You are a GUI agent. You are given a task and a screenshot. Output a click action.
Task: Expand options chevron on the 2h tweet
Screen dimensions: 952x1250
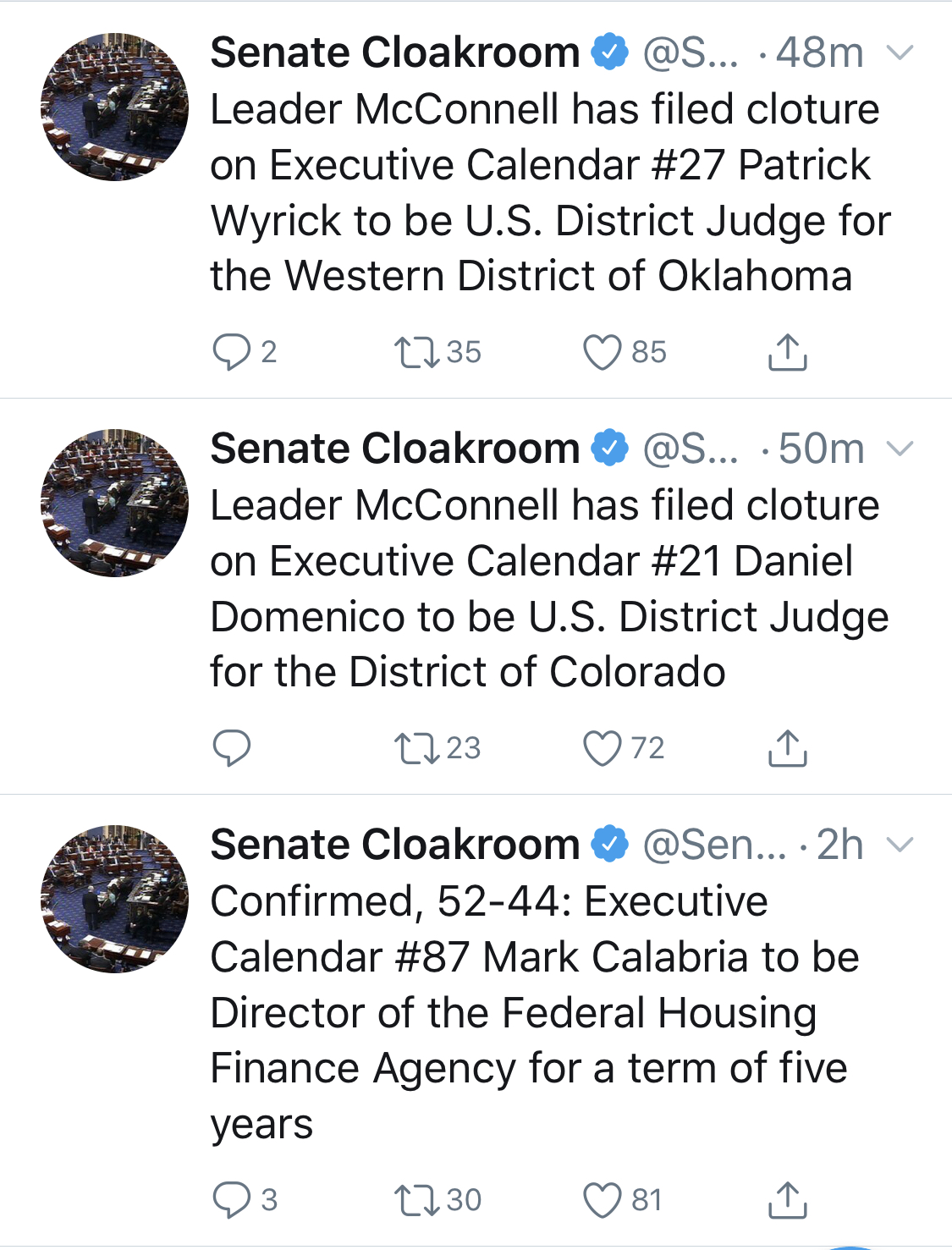[x=900, y=844]
